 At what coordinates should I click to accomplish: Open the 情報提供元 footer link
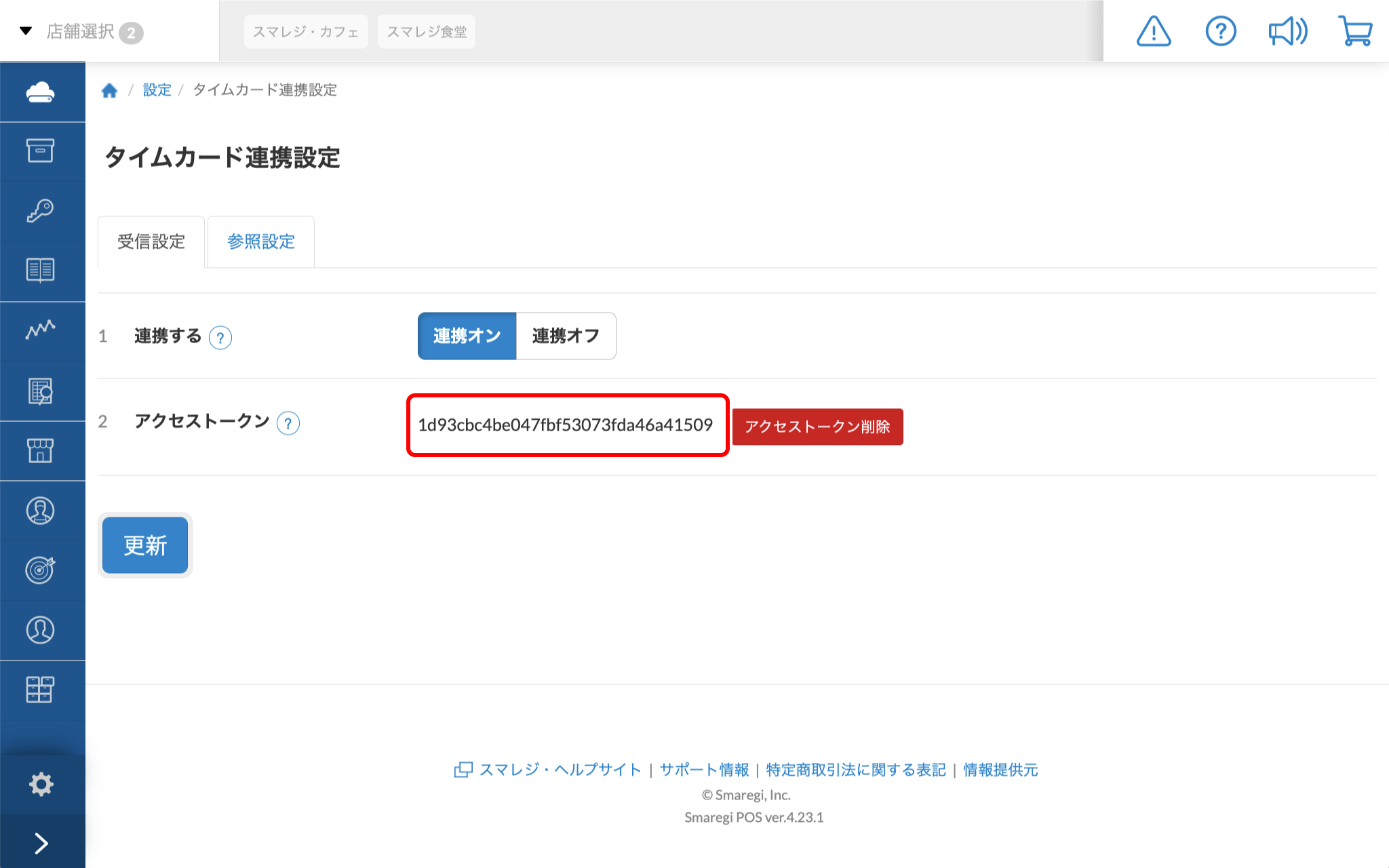[1000, 770]
